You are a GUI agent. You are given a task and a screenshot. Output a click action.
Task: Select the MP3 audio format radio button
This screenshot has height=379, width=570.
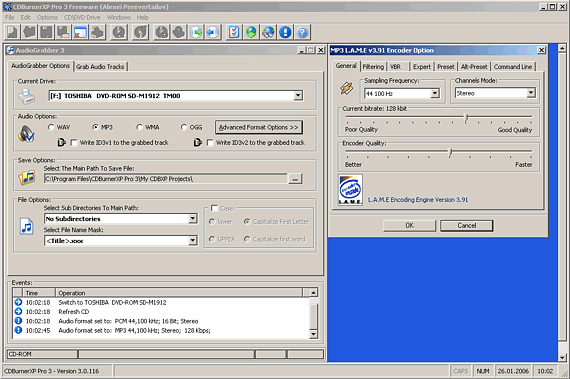point(95,127)
